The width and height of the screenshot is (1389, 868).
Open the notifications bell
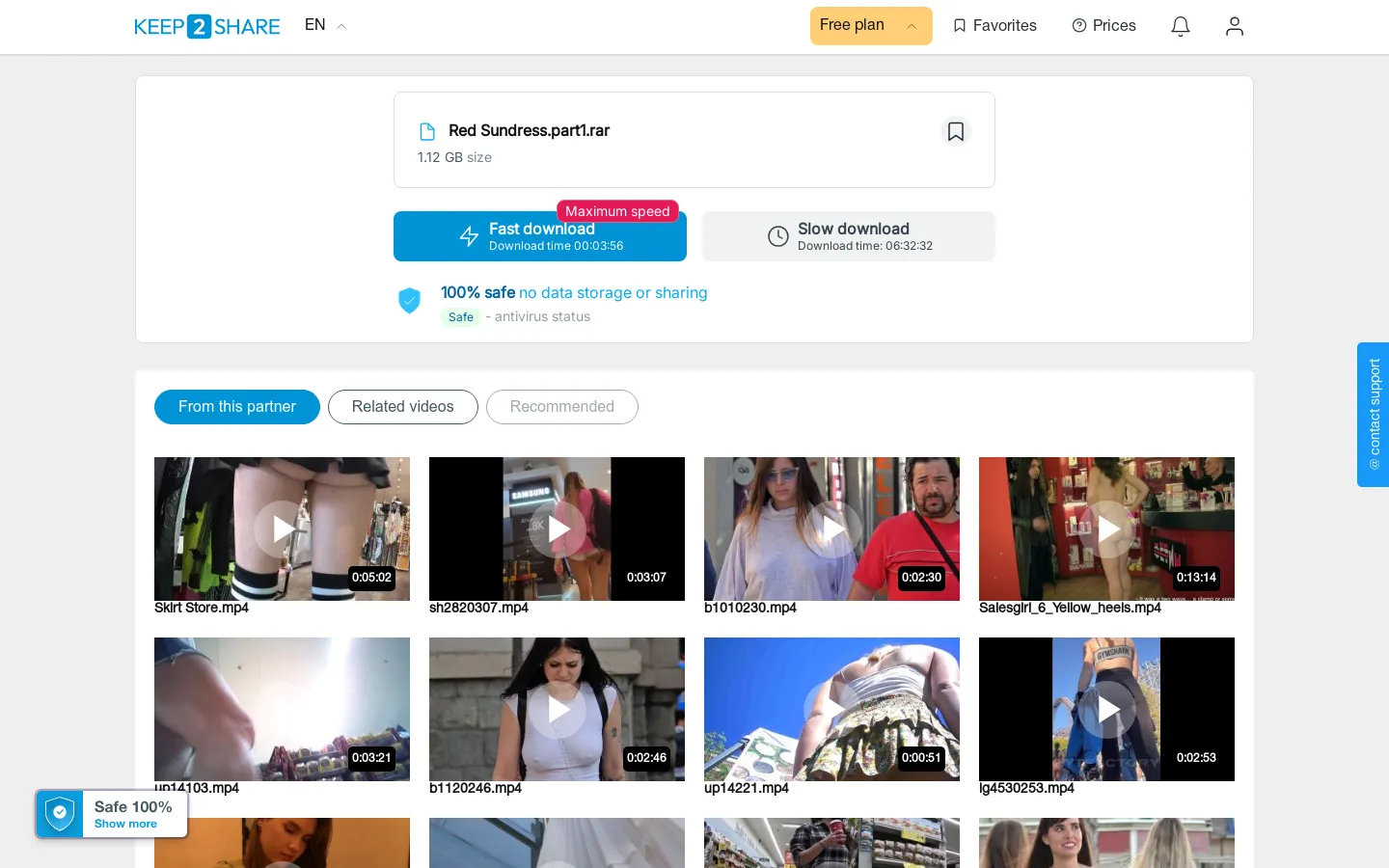(x=1181, y=26)
